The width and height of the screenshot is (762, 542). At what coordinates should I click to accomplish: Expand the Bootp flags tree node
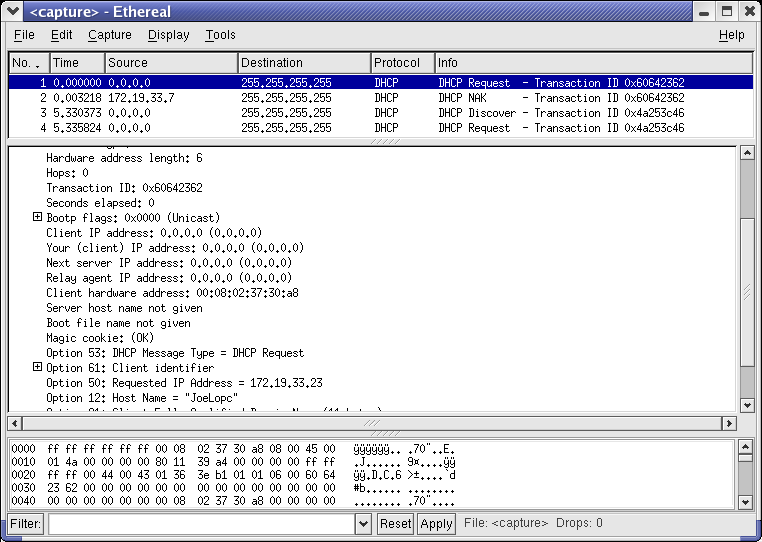click(38, 218)
